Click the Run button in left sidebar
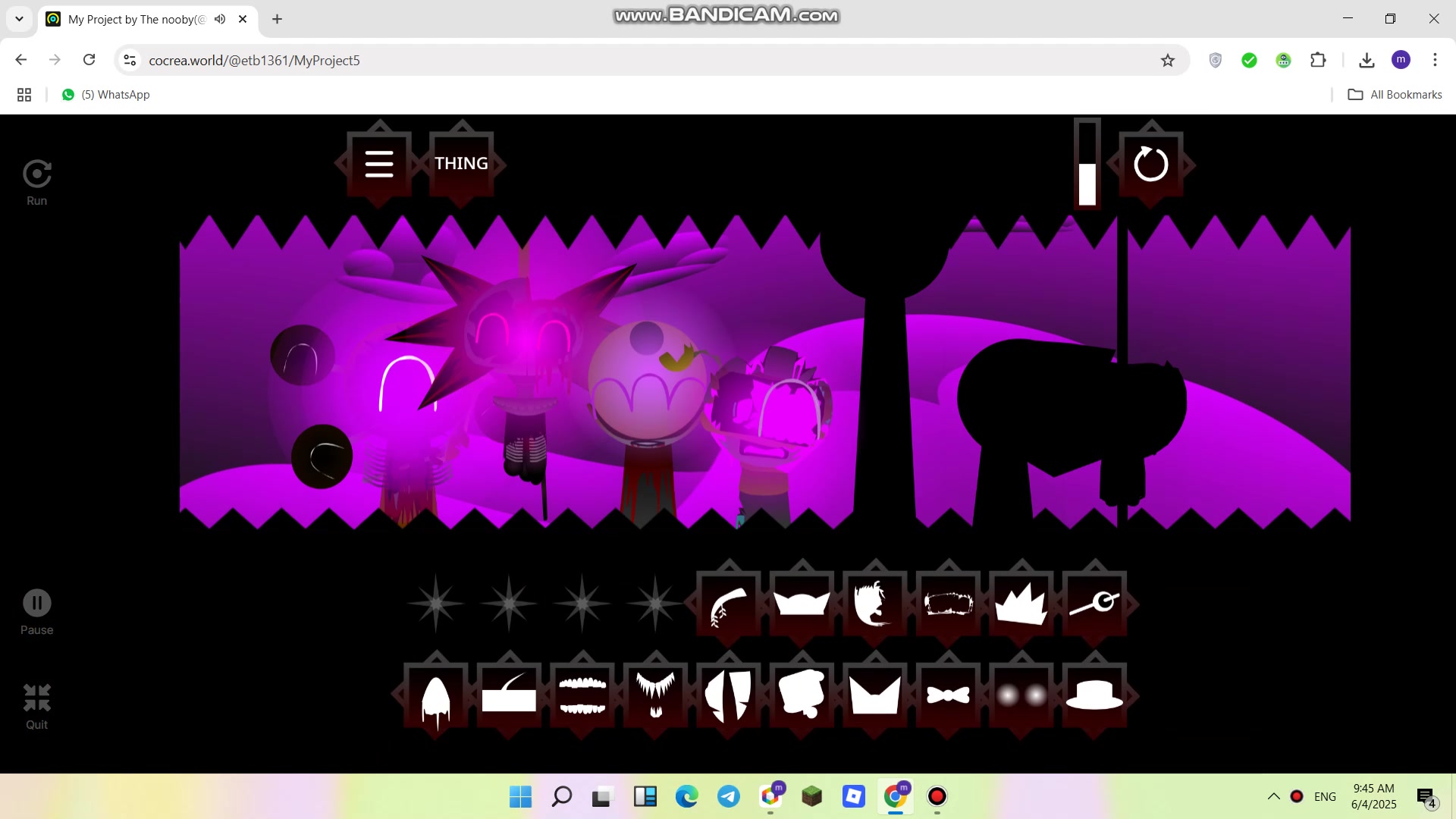 36,183
